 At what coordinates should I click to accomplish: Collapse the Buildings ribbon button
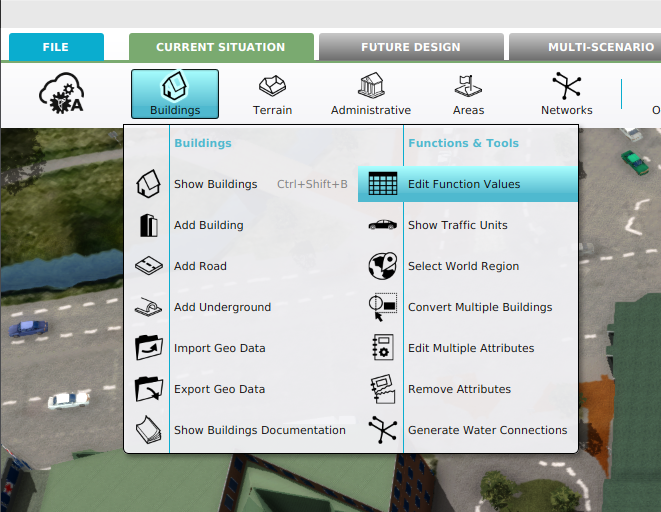point(174,94)
